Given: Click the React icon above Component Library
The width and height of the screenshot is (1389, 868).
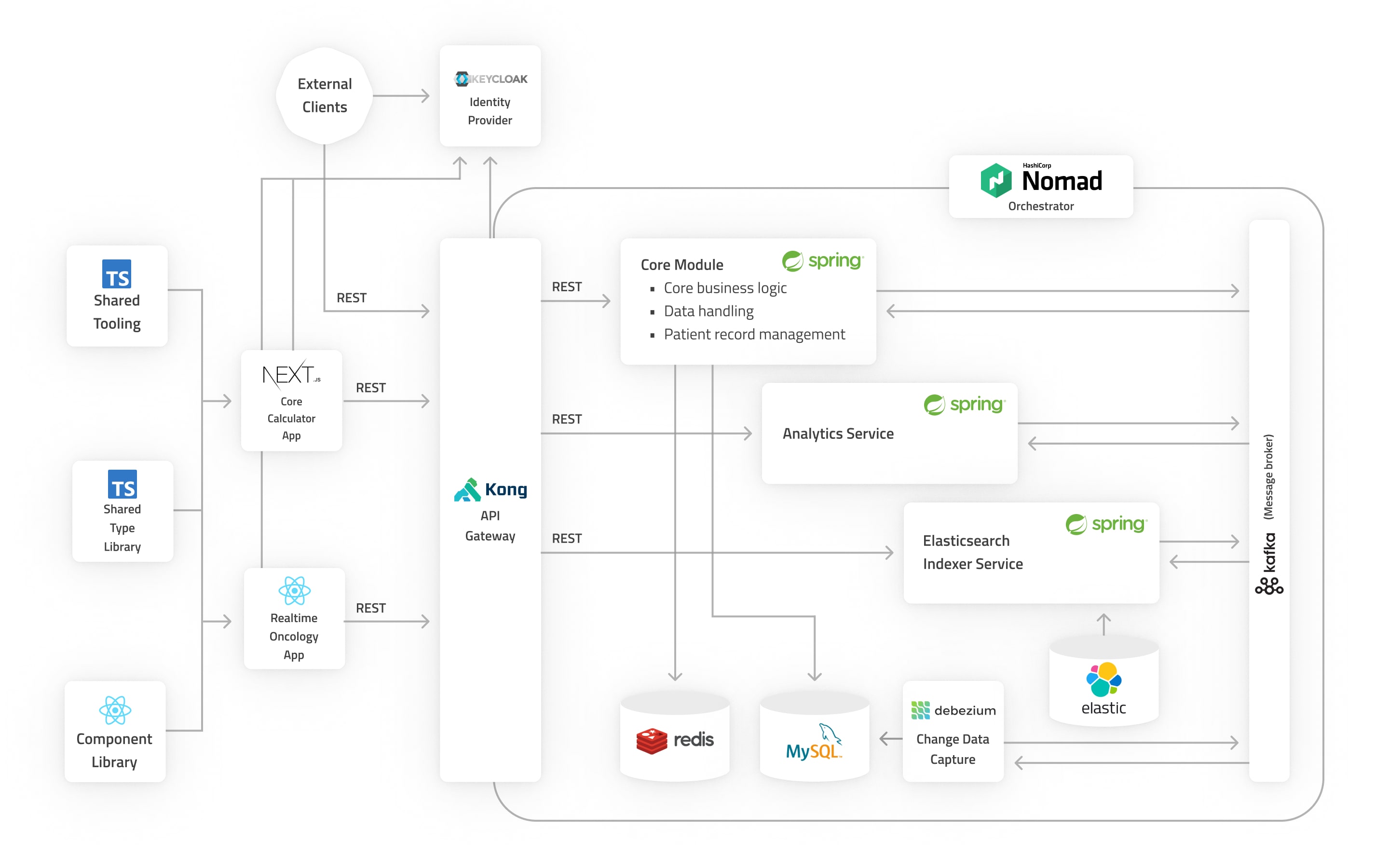Looking at the screenshot, I should pyautogui.click(x=115, y=710).
